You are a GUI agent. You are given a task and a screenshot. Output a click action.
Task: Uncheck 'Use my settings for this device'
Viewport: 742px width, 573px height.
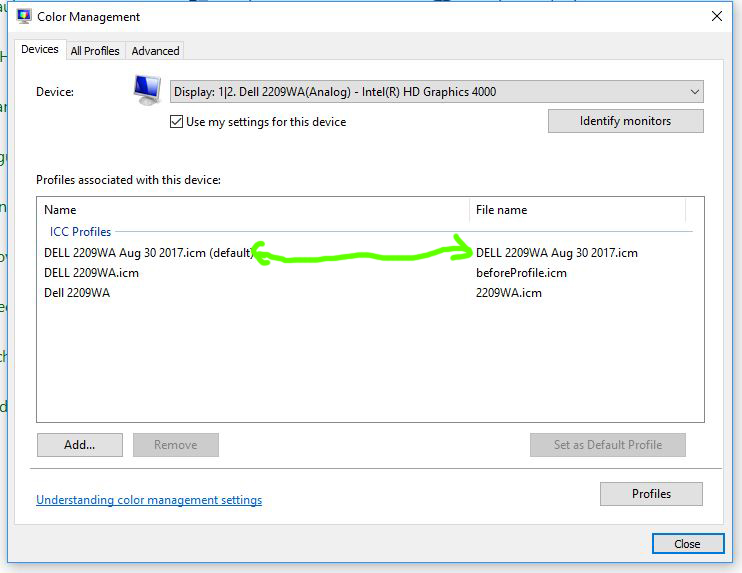[177, 122]
